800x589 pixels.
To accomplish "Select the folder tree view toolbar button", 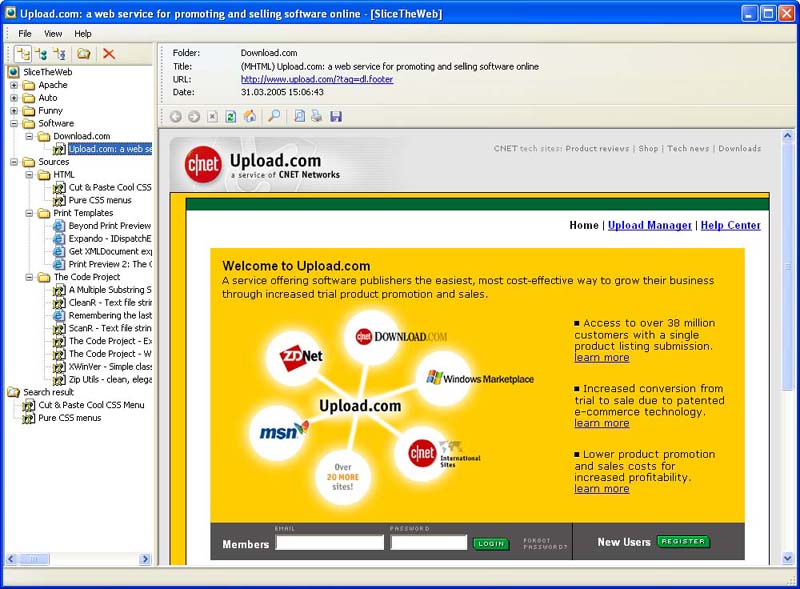I will 23,54.
